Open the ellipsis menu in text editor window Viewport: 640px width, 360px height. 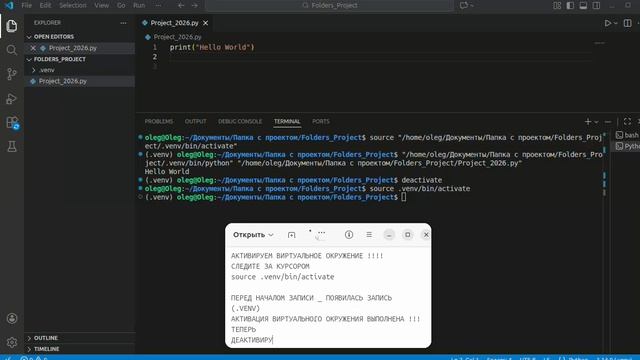(x=322, y=233)
